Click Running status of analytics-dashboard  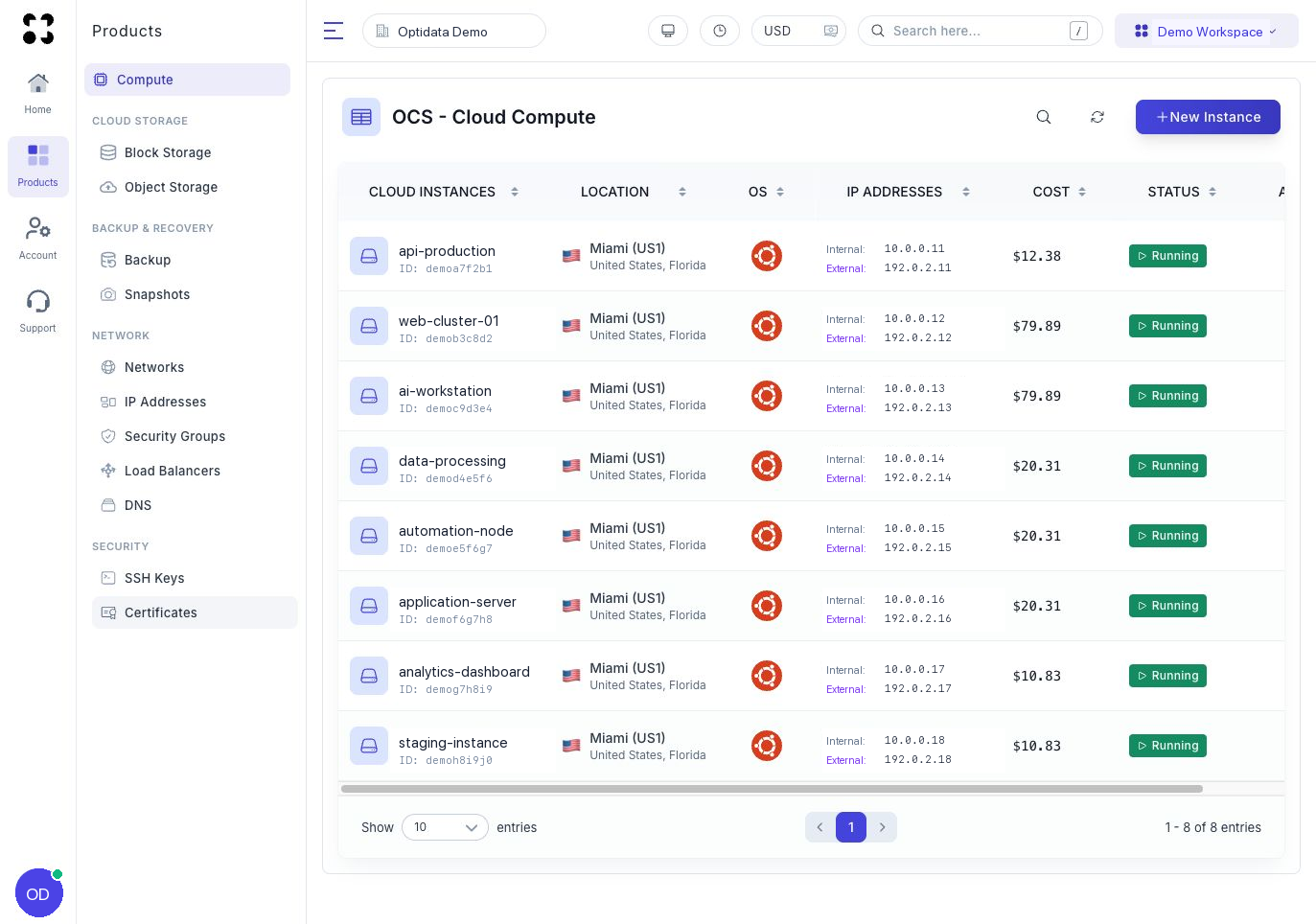pyautogui.click(x=1167, y=676)
